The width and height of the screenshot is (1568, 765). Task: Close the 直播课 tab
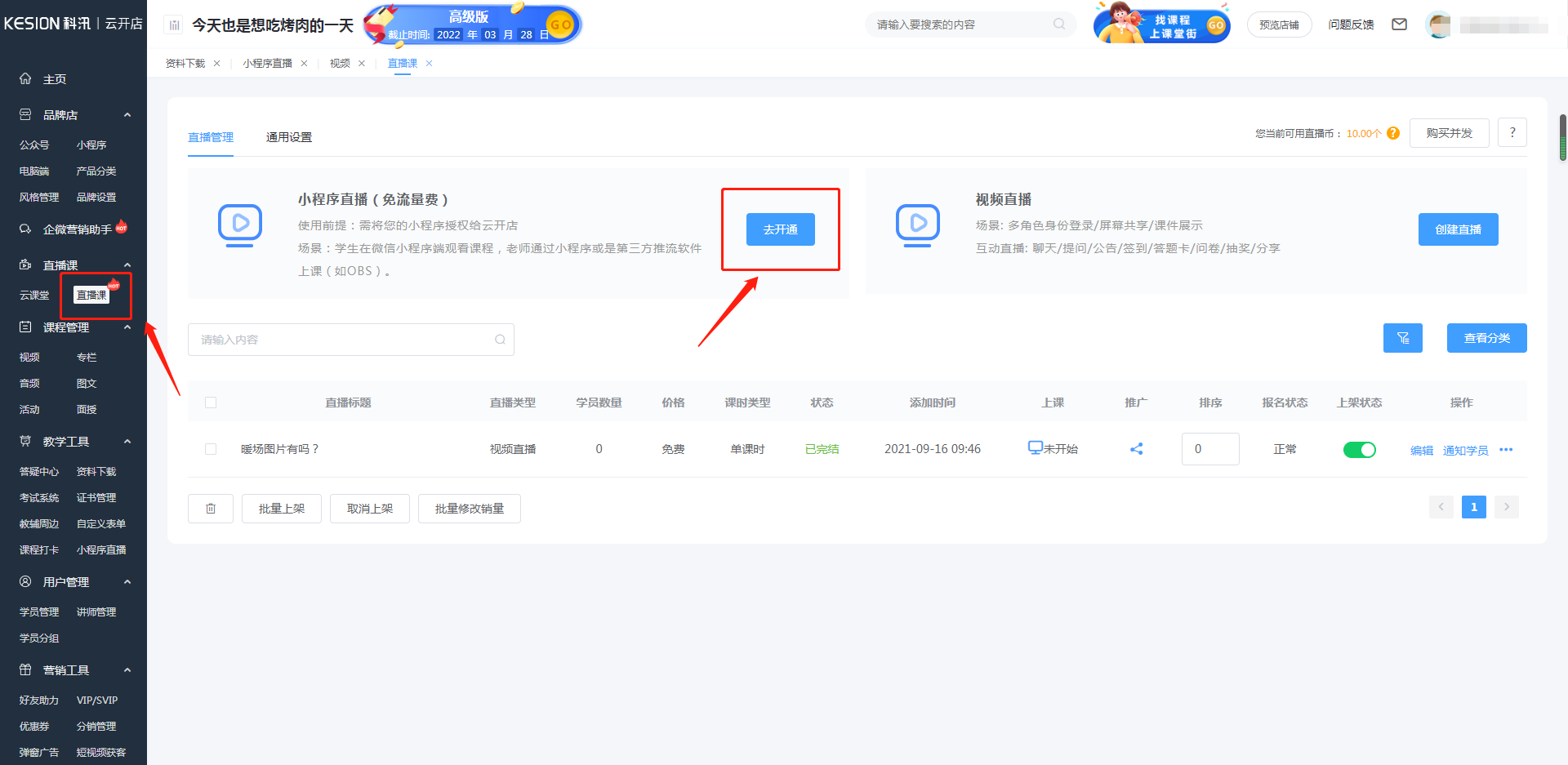click(x=429, y=63)
